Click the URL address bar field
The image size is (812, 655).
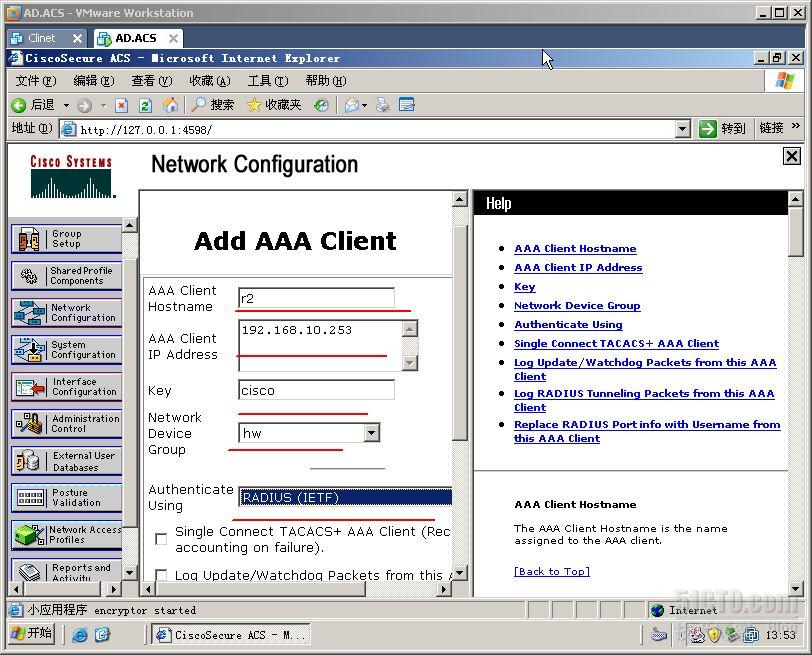coord(367,129)
